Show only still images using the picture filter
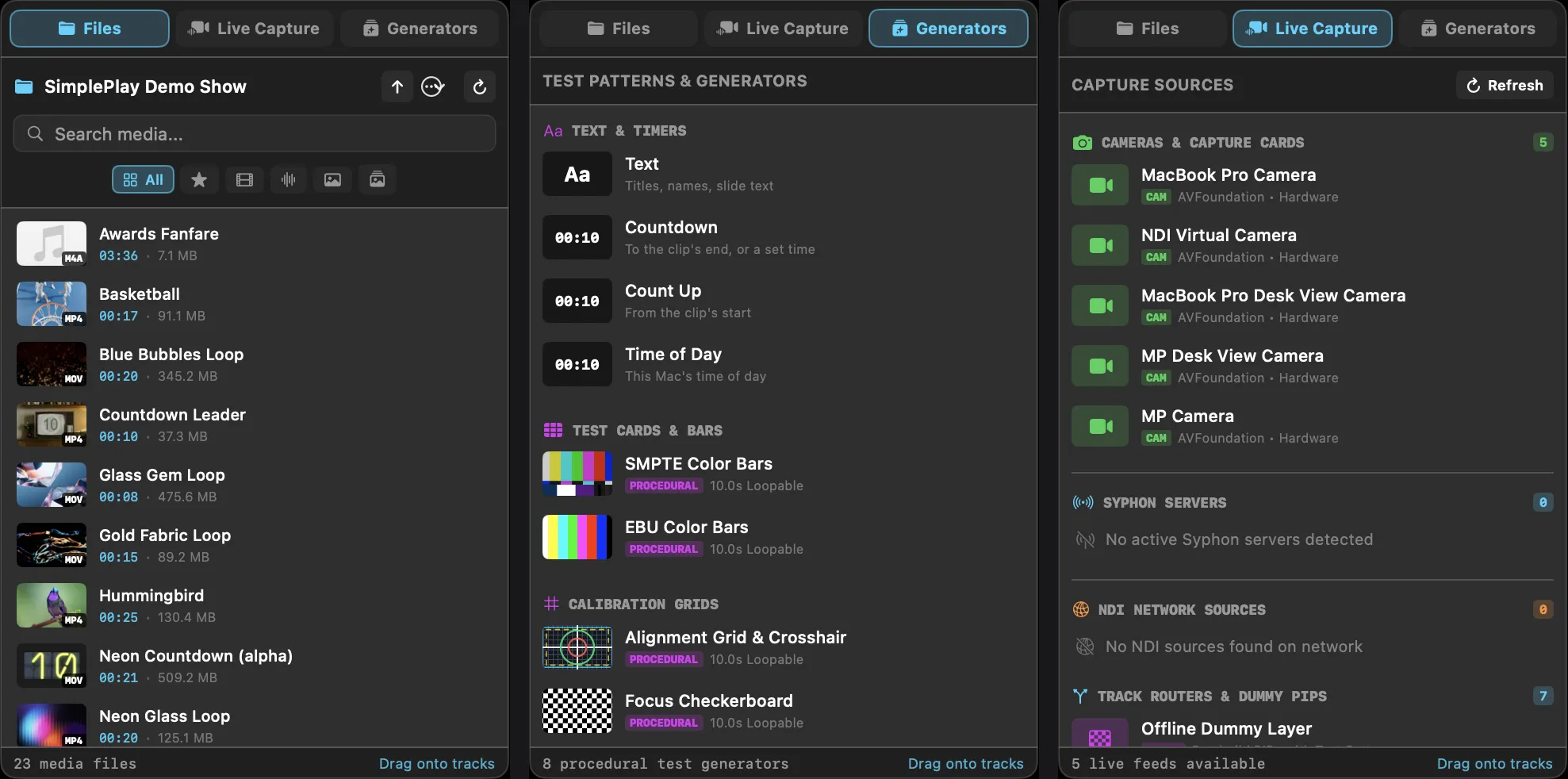The height and width of the screenshot is (779, 1568). point(332,179)
